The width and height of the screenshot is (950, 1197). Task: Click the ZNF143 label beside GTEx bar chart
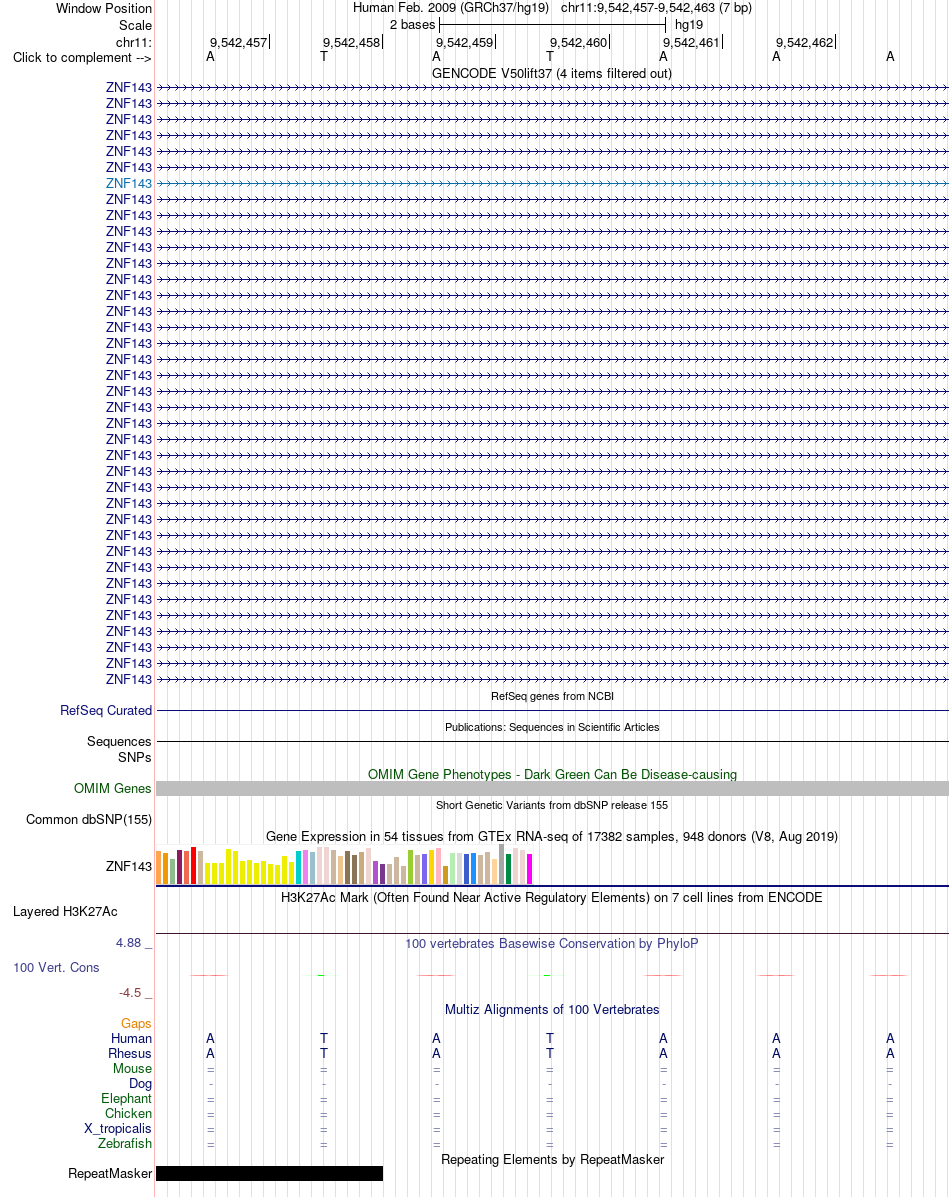pyautogui.click(x=129, y=866)
